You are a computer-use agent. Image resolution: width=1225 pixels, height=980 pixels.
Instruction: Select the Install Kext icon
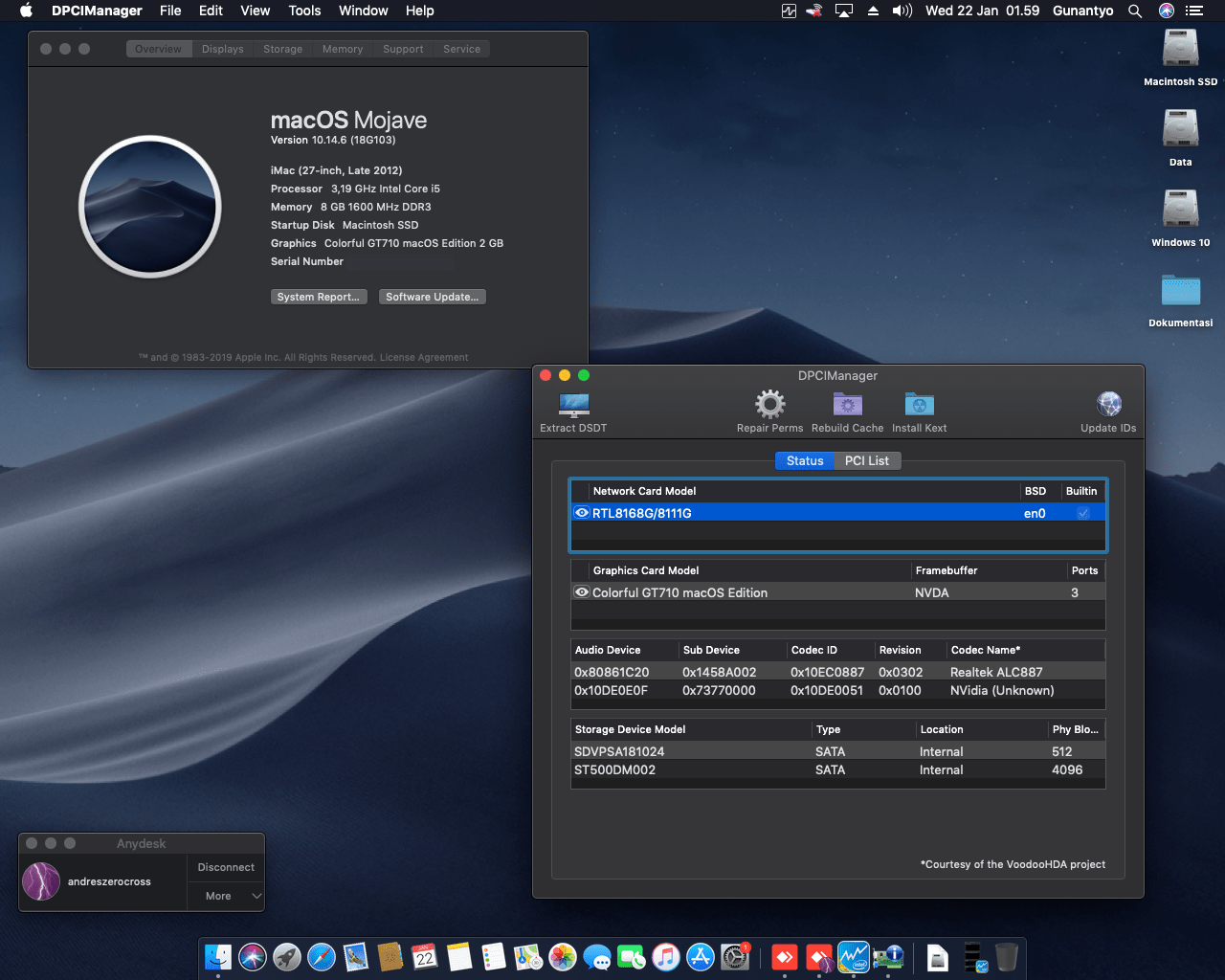(918, 405)
